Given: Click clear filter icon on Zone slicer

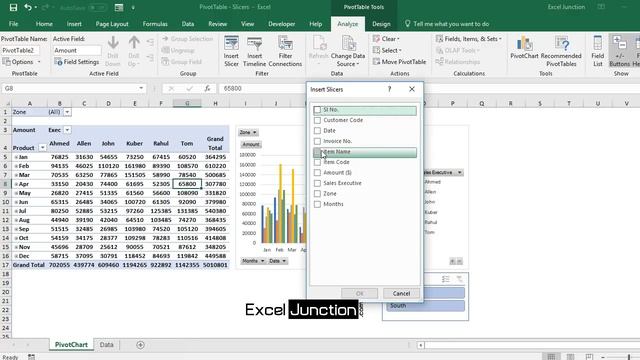Looking at the screenshot, I should click(x=460, y=279).
